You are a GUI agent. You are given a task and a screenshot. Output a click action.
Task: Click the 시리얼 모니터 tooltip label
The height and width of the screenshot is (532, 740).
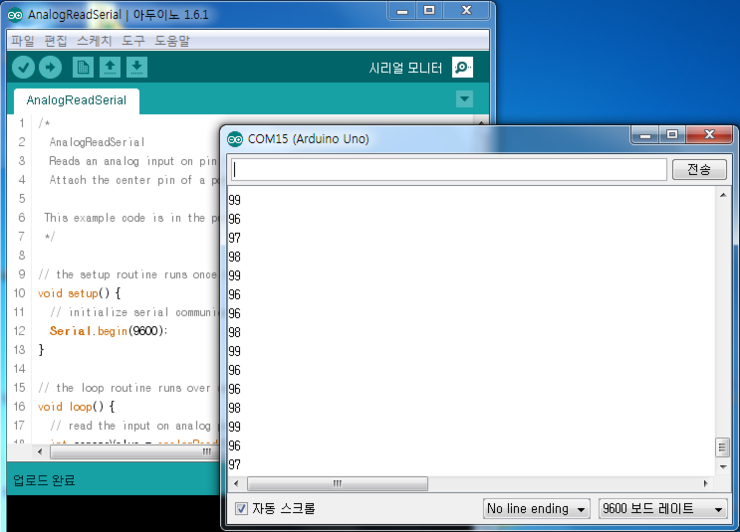[405, 68]
